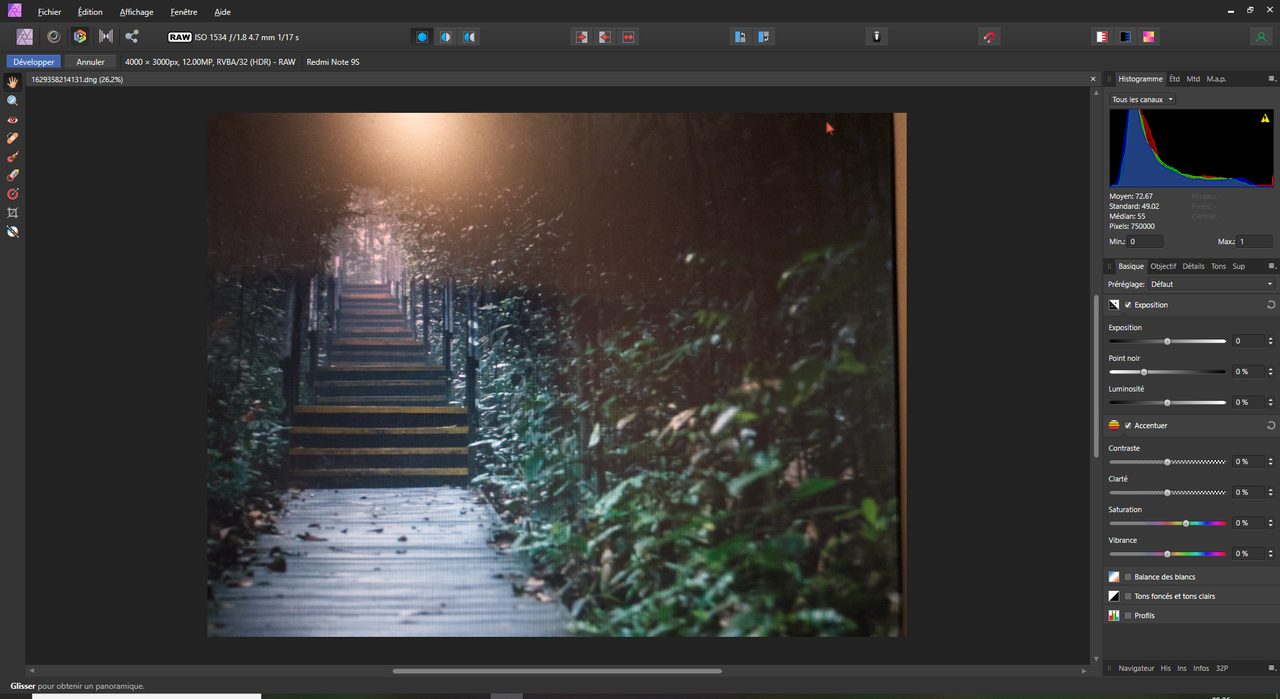
Task: Open the Tous les canaux dropdown
Action: coord(1142,100)
